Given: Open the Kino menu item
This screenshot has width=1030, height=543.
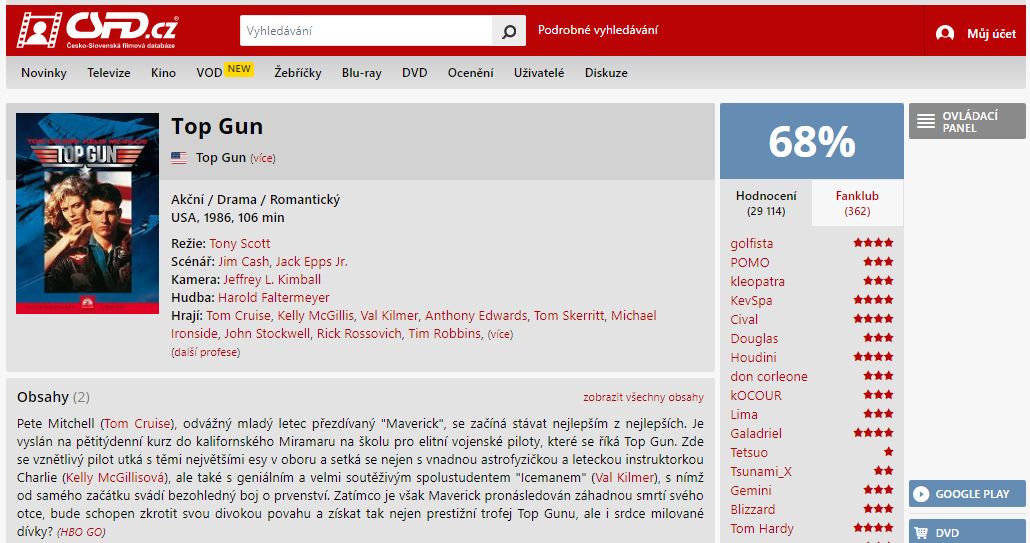Looking at the screenshot, I should coord(164,73).
